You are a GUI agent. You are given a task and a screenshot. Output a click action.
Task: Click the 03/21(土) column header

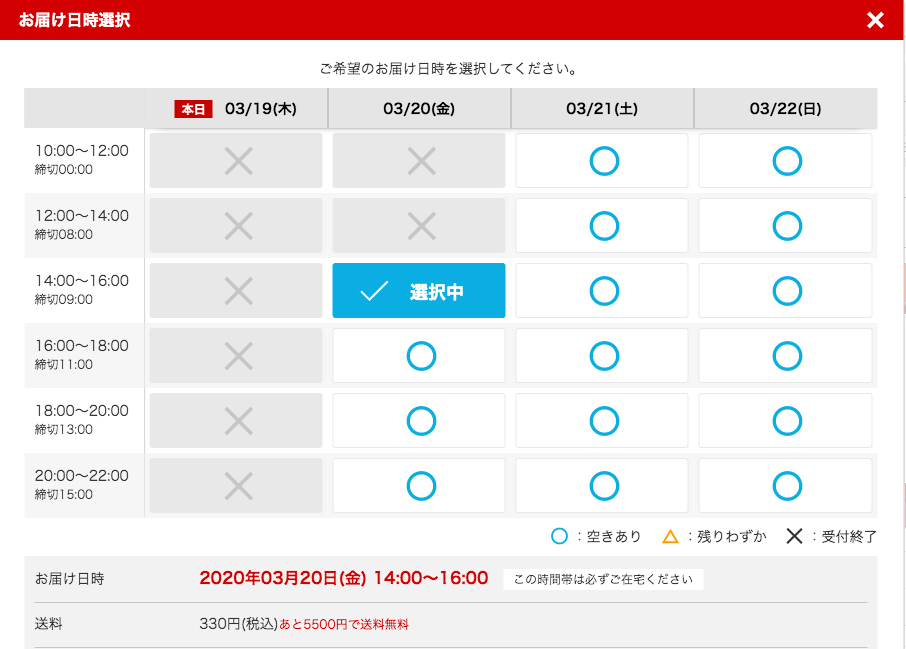(x=602, y=109)
